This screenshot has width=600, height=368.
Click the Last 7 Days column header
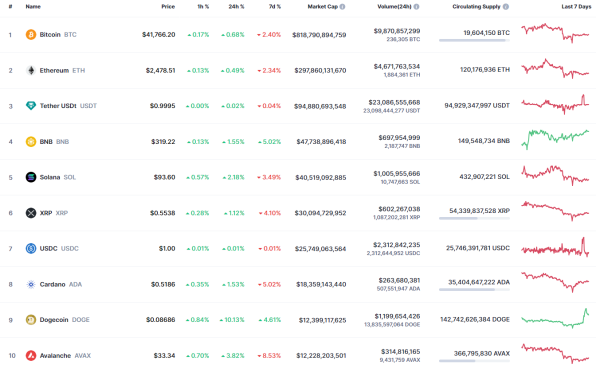point(576,7)
